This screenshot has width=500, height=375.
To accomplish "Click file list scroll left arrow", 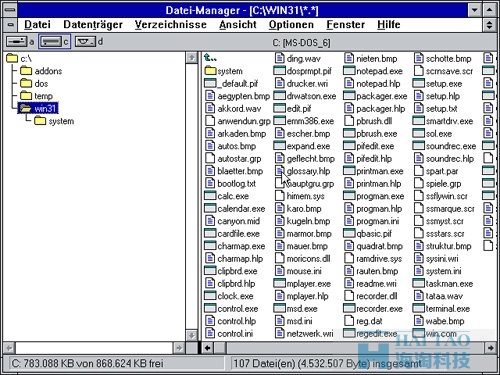I will (208, 348).
